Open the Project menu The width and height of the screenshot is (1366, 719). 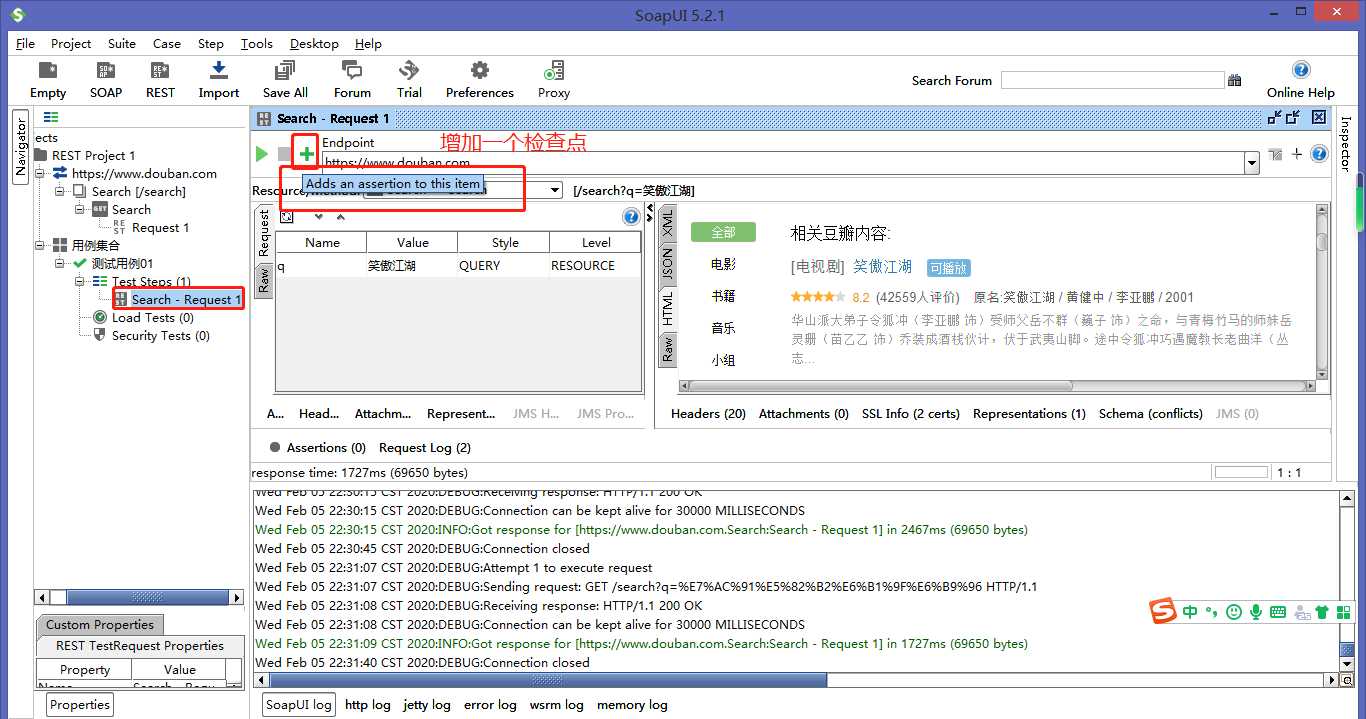click(x=71, y=43)
